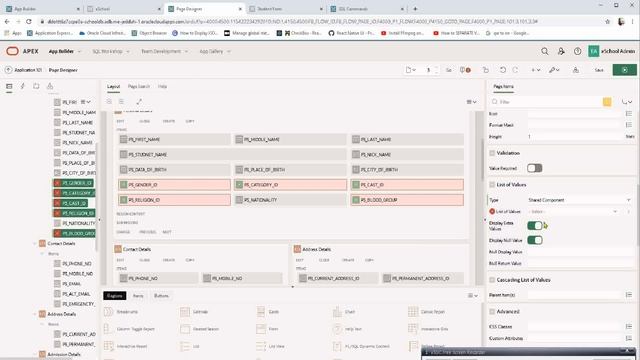Collapse the Contact Details tree node
640x360 pixels.
pyautogui.click(x=35, y=244)
